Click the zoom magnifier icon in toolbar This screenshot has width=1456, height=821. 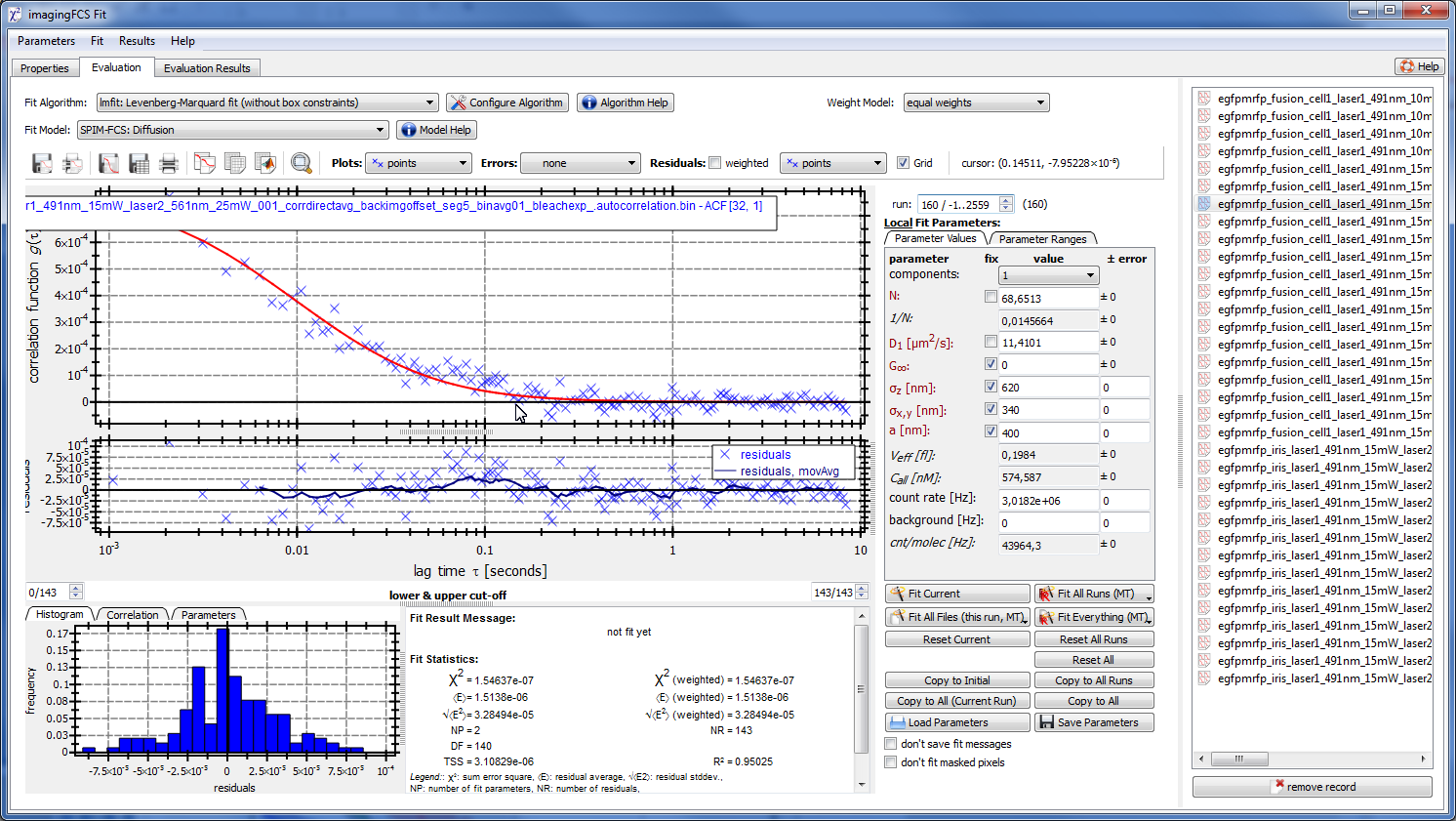[301, 163]
